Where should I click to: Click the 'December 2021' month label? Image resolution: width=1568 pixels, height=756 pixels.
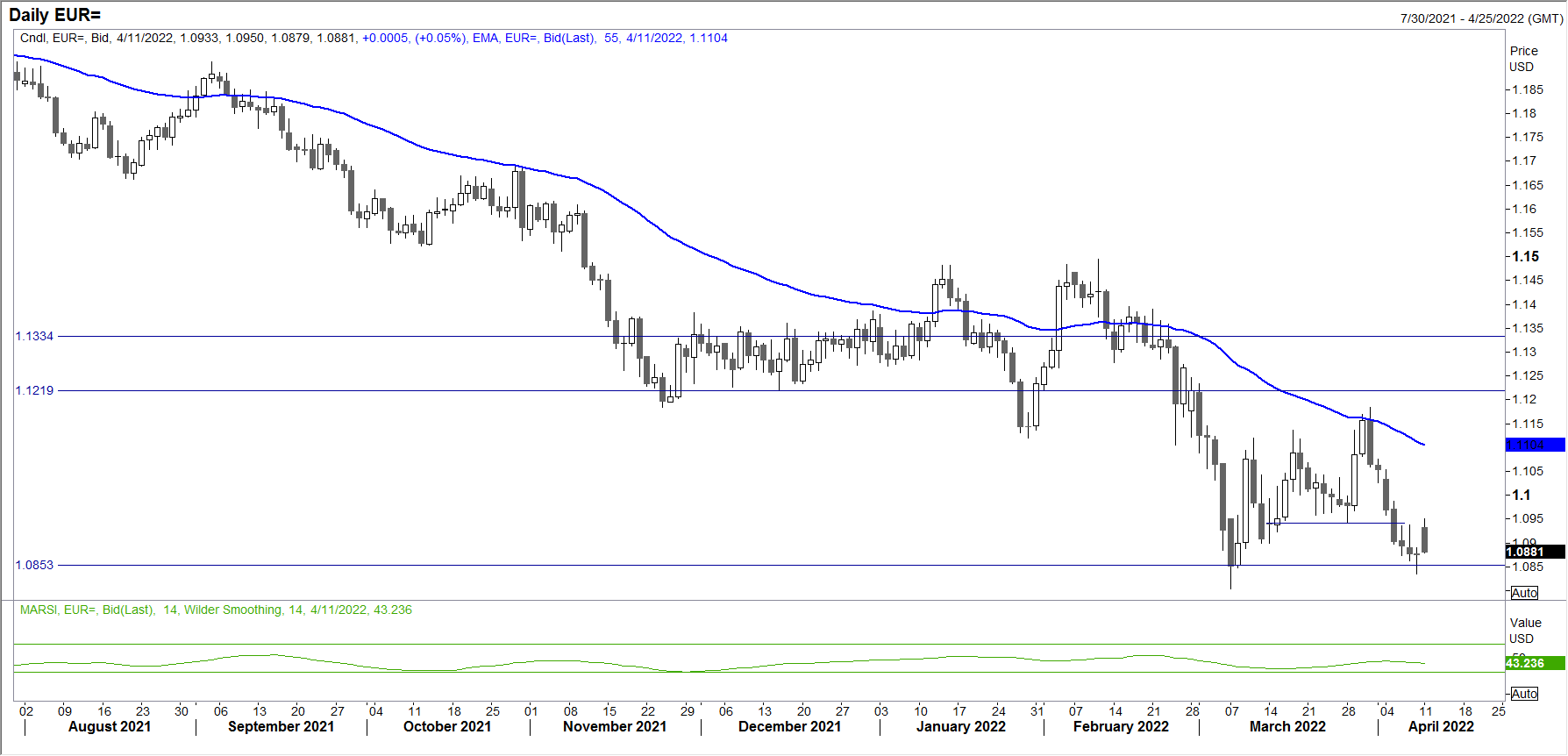[x=789, y=727]
